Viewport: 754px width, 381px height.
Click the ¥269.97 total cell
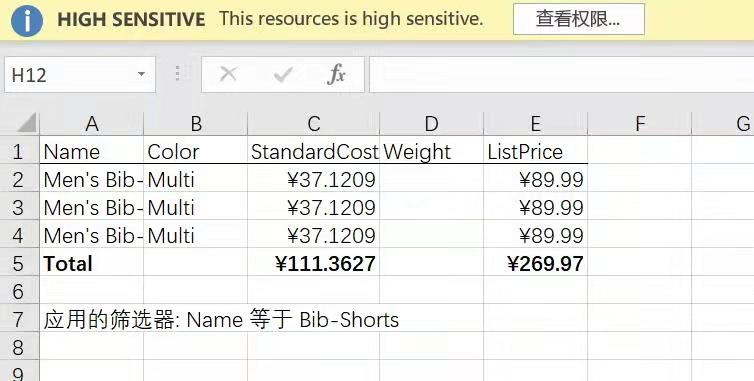point(535,263)
